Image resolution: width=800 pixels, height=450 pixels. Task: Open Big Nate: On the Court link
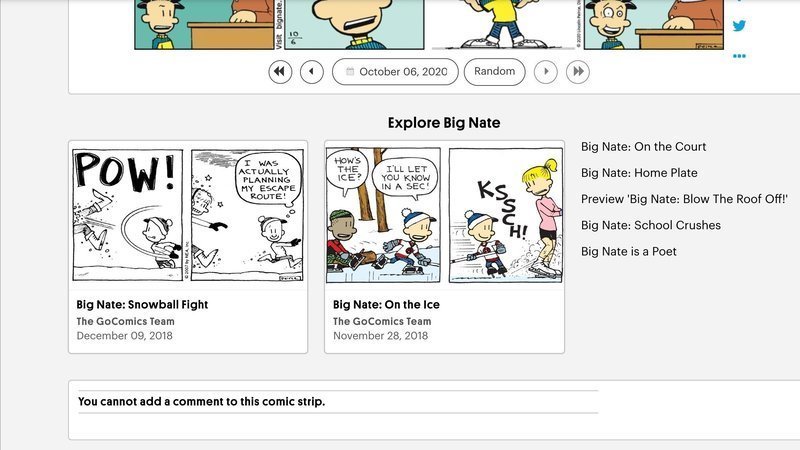pyautogui.click(x=643, y=146)
